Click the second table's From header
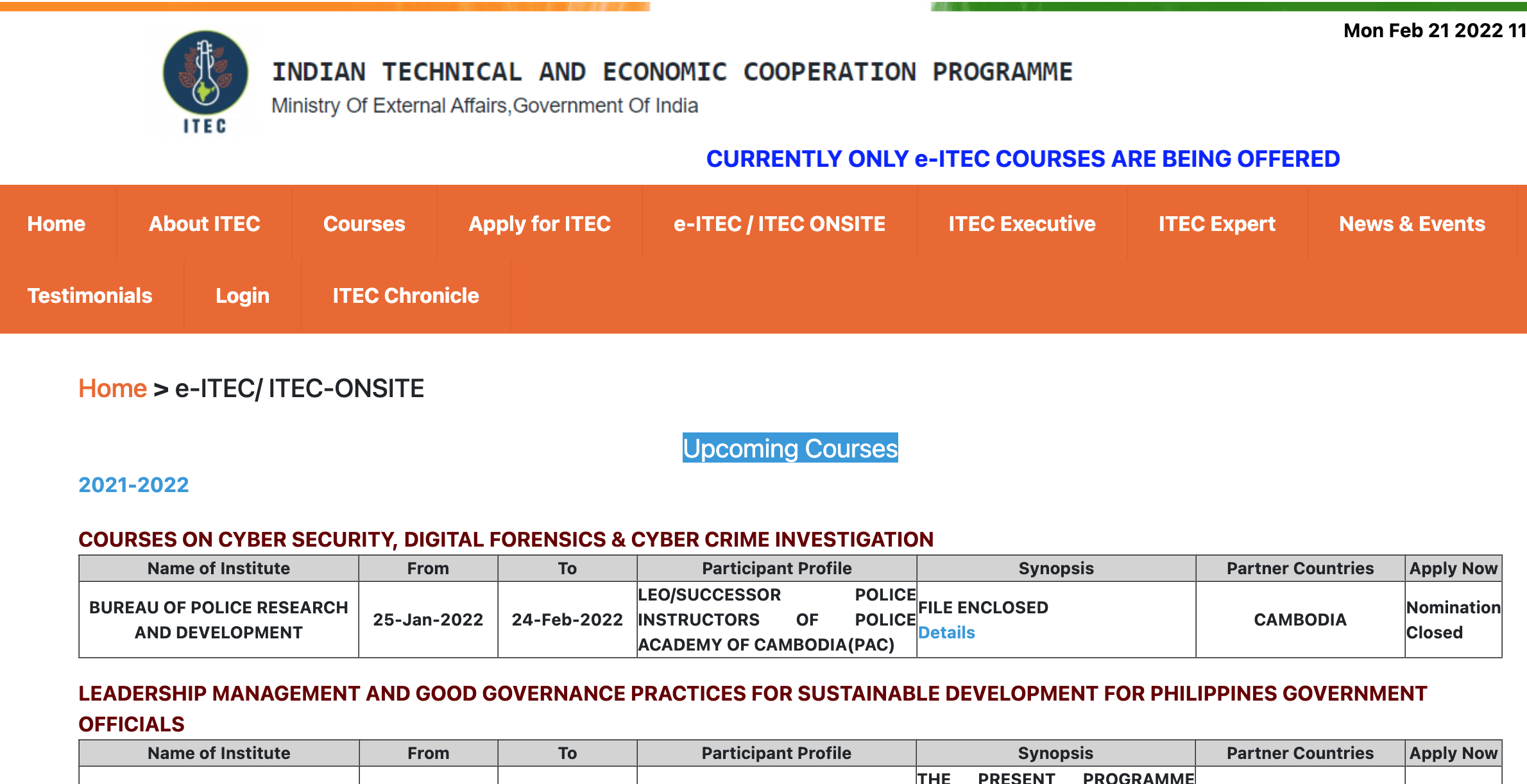Screen dimensions: 1527x784 [x=428, y=753]
